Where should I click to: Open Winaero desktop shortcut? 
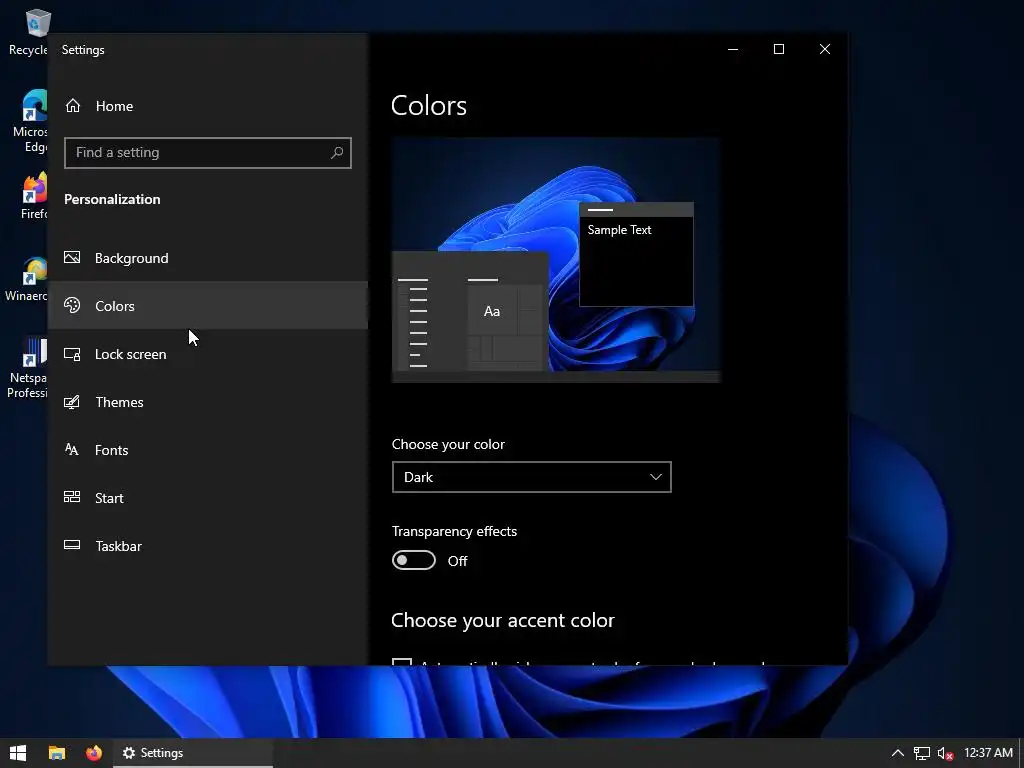(x=27, y=278)
